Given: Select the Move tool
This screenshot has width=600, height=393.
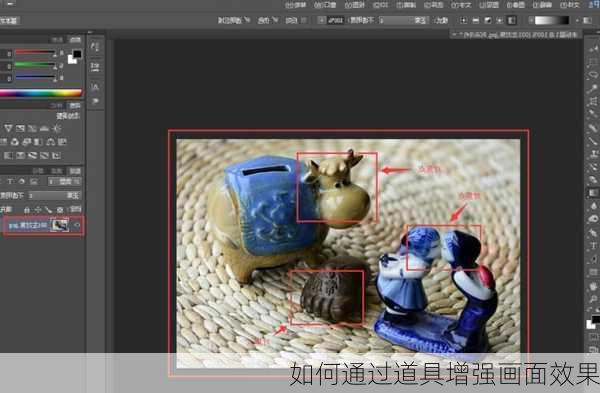Looking at the screenshot, I should 593,48.
